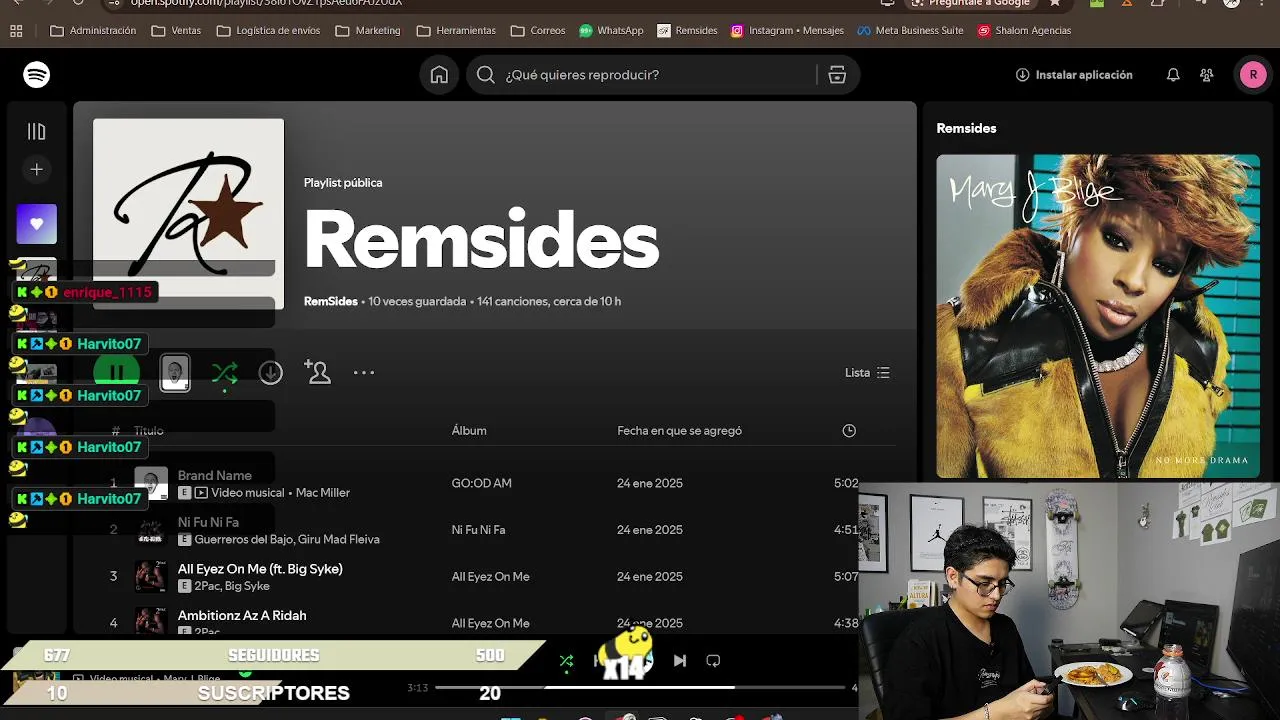This screenshot has height=720, width=1280.
Task: Select the Ni Fu Ni Fa track
Action: point(208,522)
